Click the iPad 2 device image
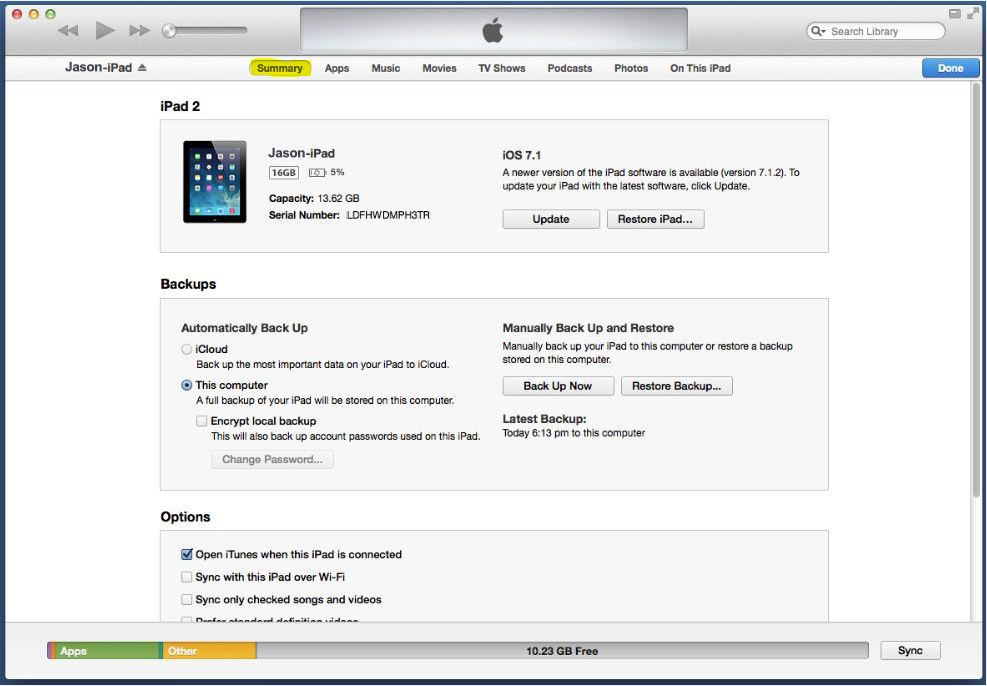 pyautogui.click(x=215, y=182)
